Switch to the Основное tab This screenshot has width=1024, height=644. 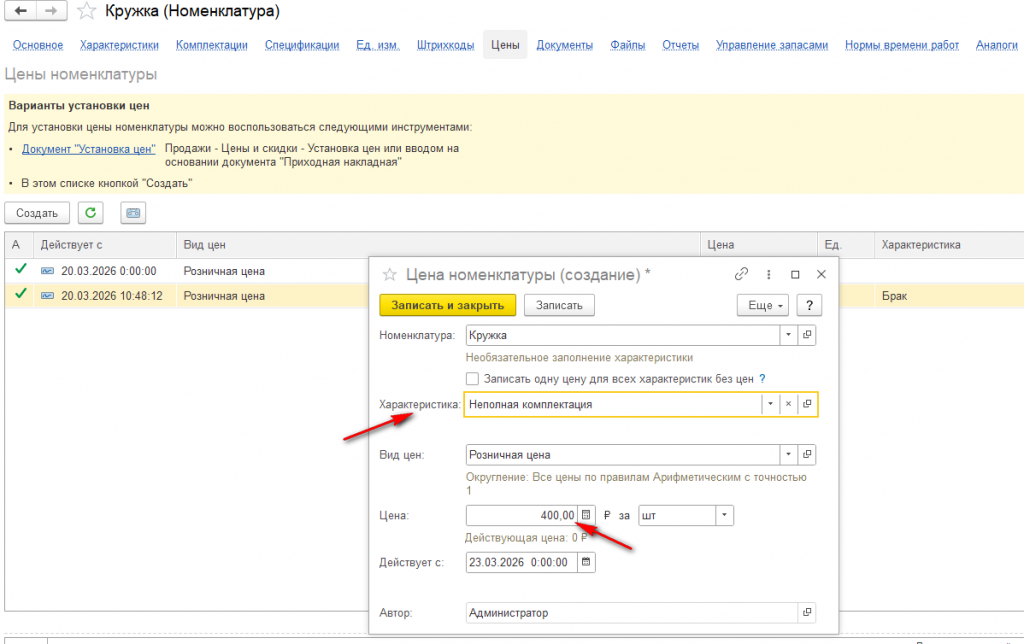(38, 45)
